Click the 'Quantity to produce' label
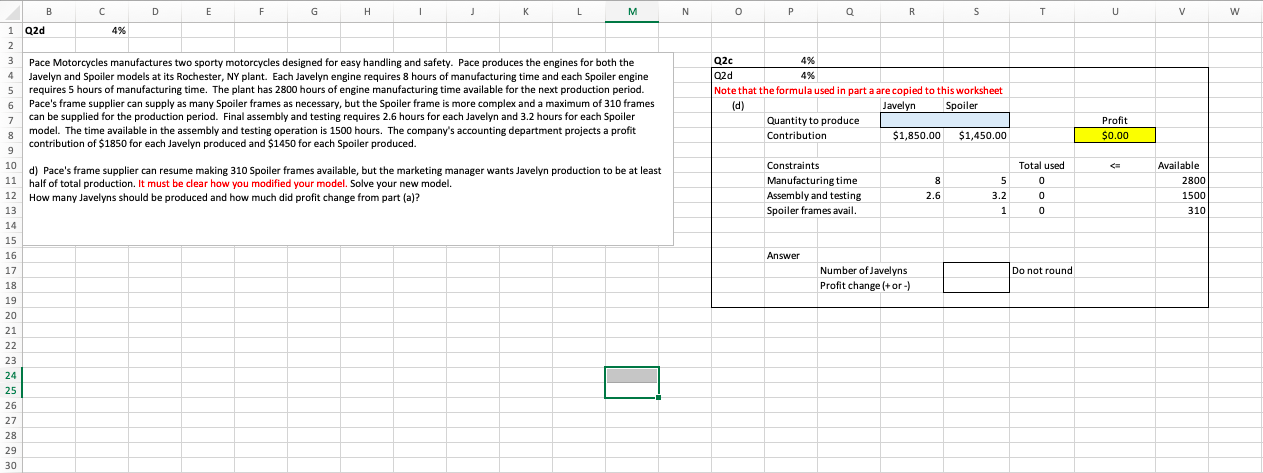The image size is (1263, 473). 812,120
